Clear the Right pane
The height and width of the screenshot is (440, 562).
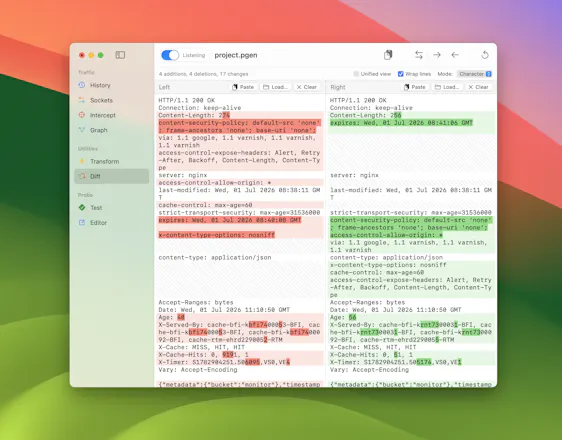(x=478, y=87)
